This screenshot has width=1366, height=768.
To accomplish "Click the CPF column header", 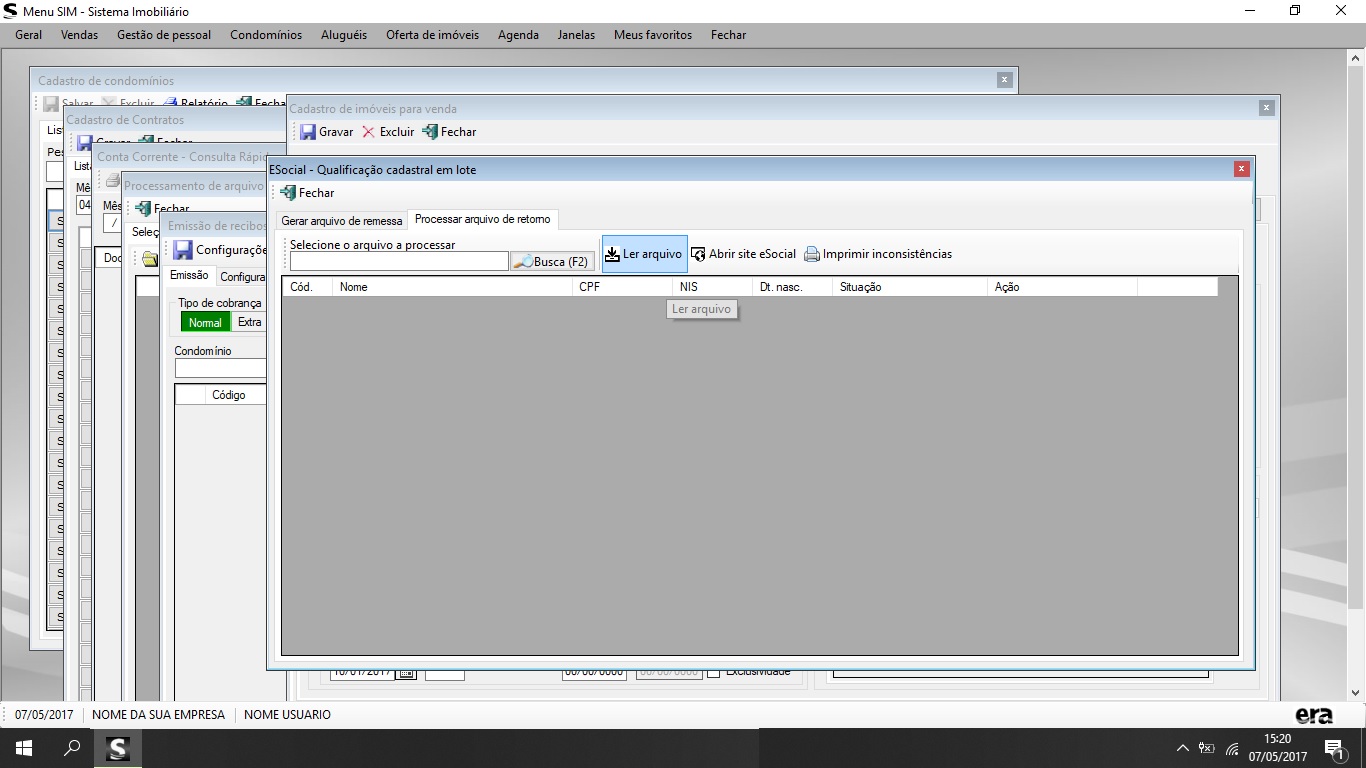I will 622,287.
